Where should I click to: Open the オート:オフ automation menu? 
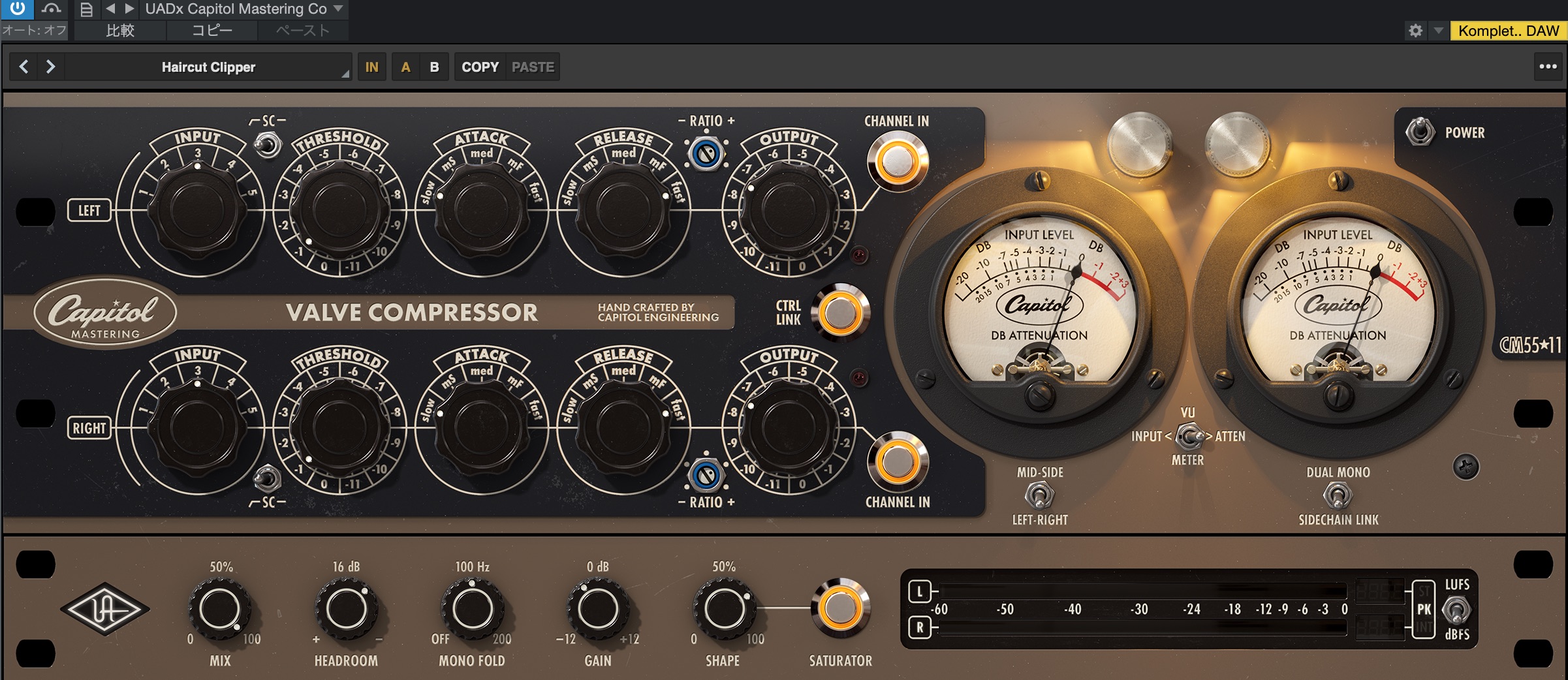pos(34,30)
